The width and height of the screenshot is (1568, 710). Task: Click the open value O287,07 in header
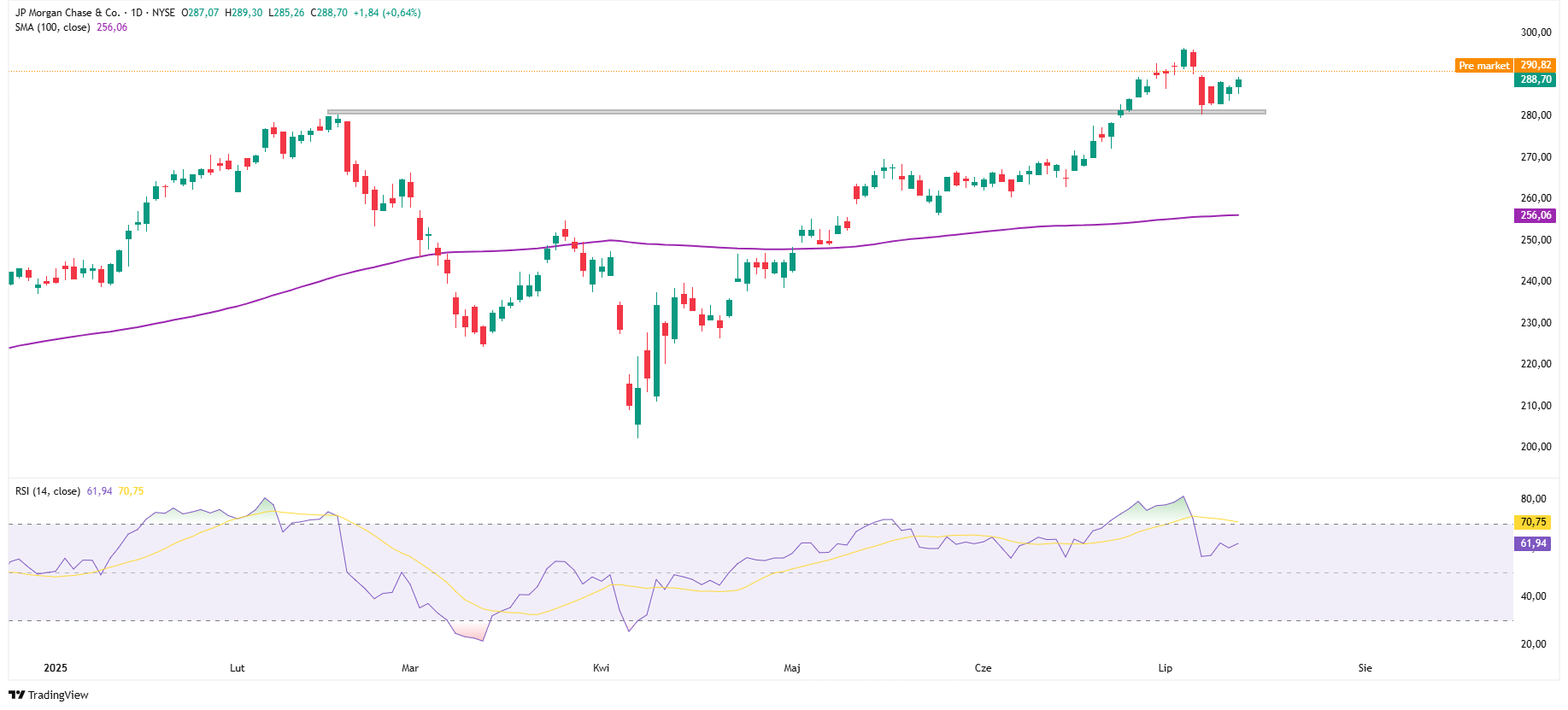click(x=200, y=13)
